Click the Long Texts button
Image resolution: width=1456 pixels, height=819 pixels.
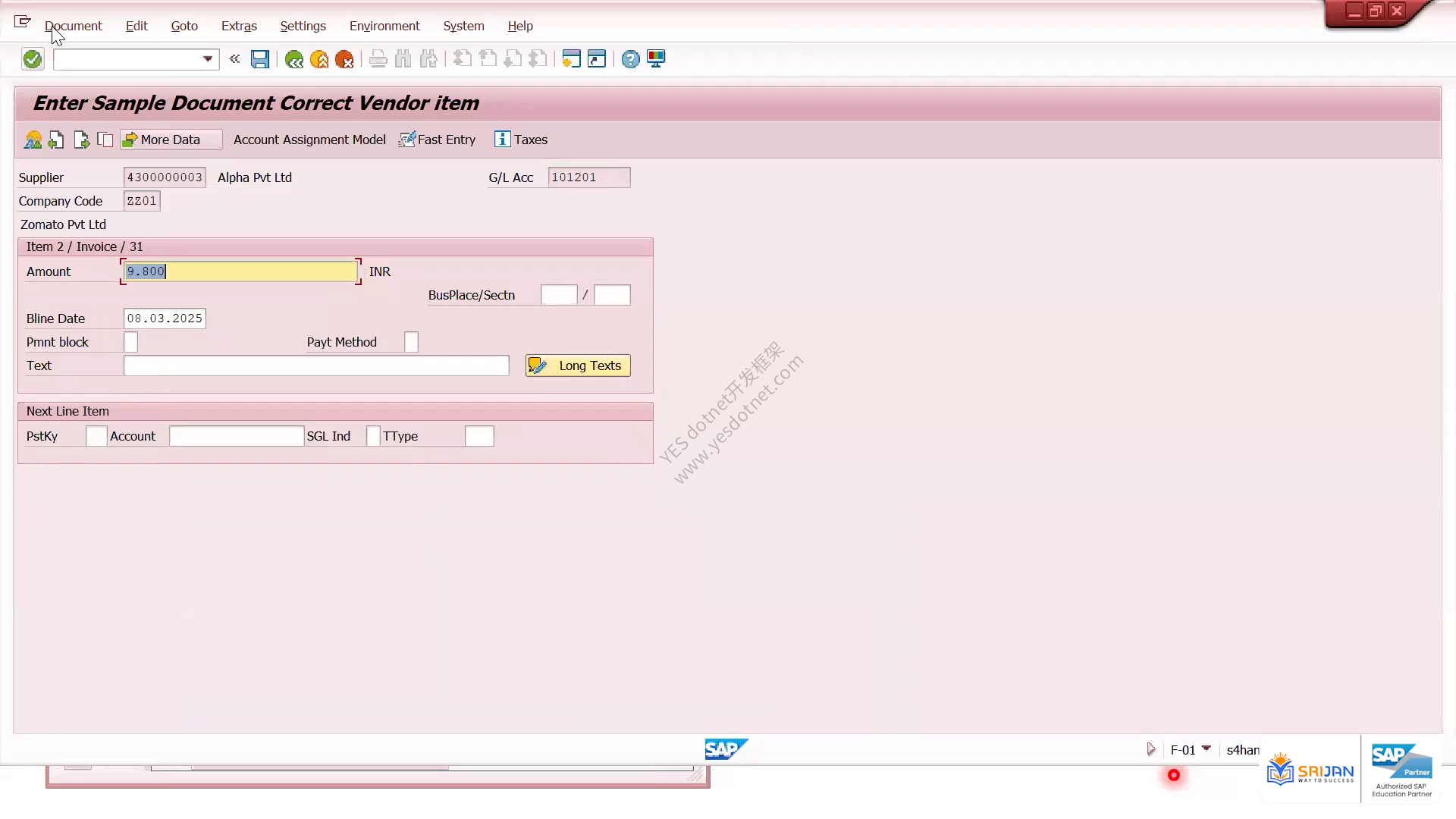(x=578, y=366)
